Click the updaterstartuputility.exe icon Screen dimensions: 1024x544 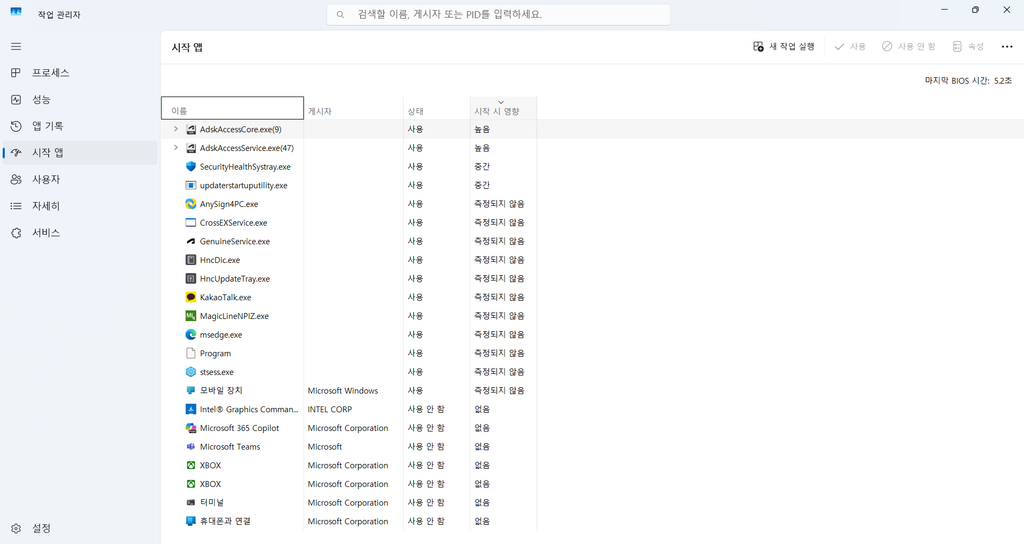coord(191,185)
